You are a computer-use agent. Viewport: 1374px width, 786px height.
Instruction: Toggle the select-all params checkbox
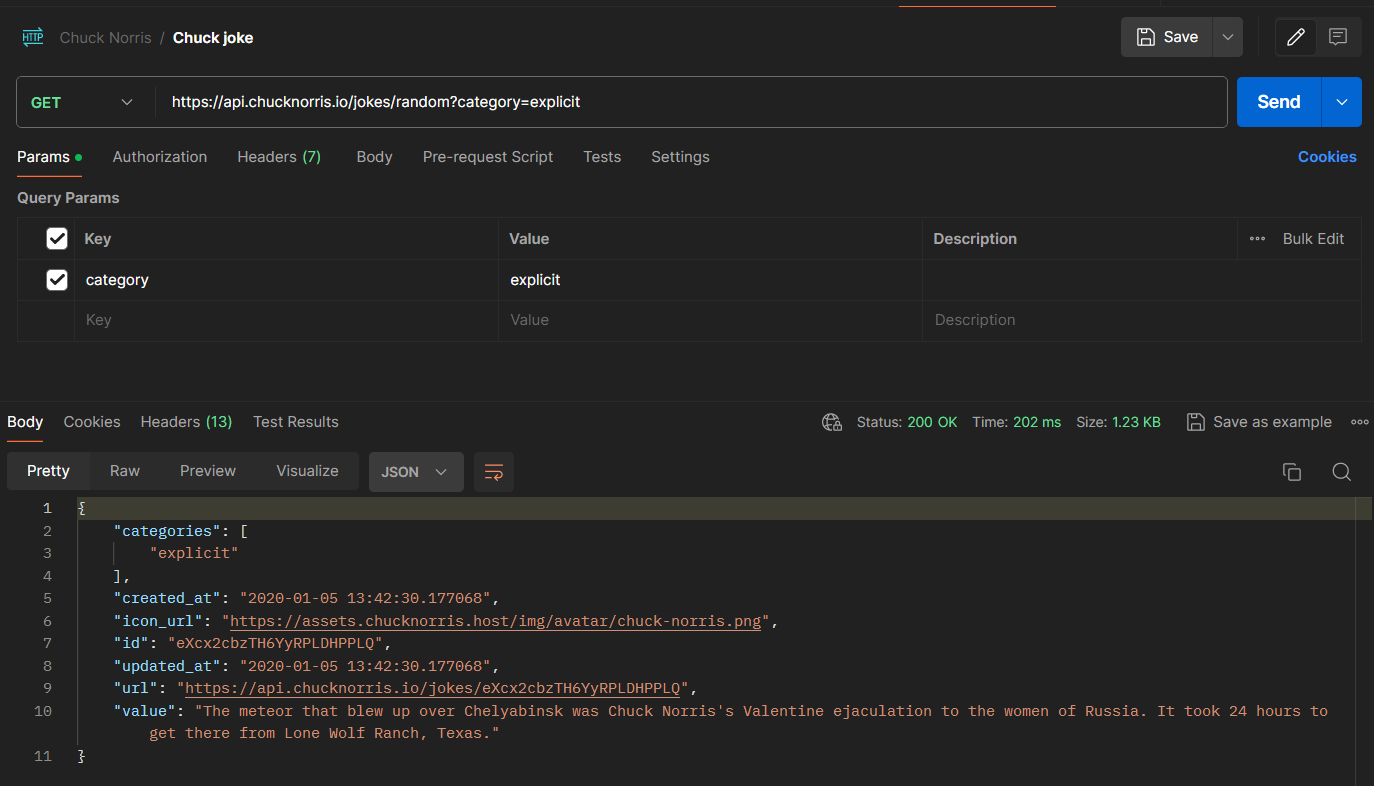[x=57, y=239]
